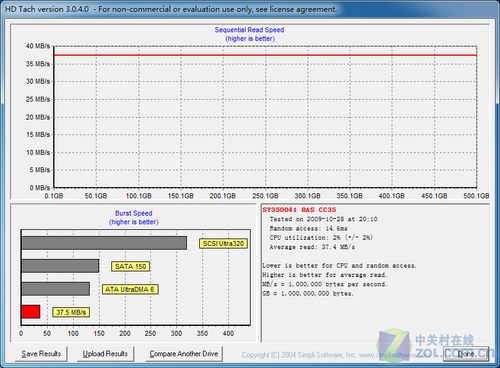Click the 35 MB/s axis label
This screenshot has height=368, width=500.
pos(38,64)
